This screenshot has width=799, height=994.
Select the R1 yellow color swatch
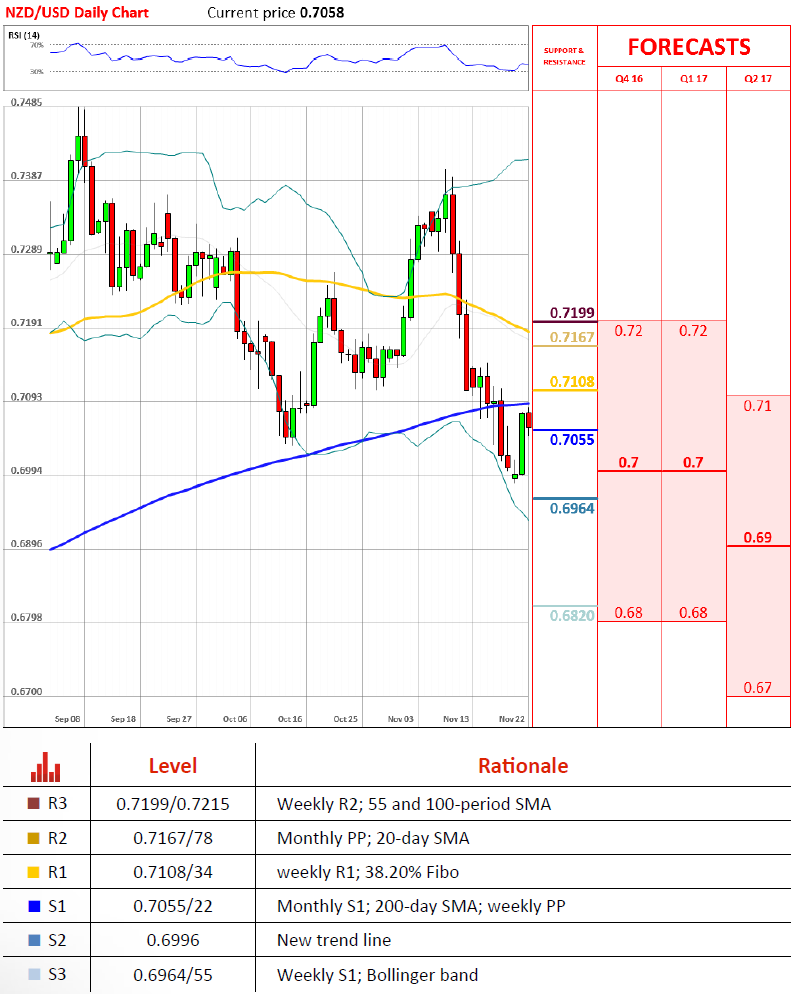(x=34, y=872)
